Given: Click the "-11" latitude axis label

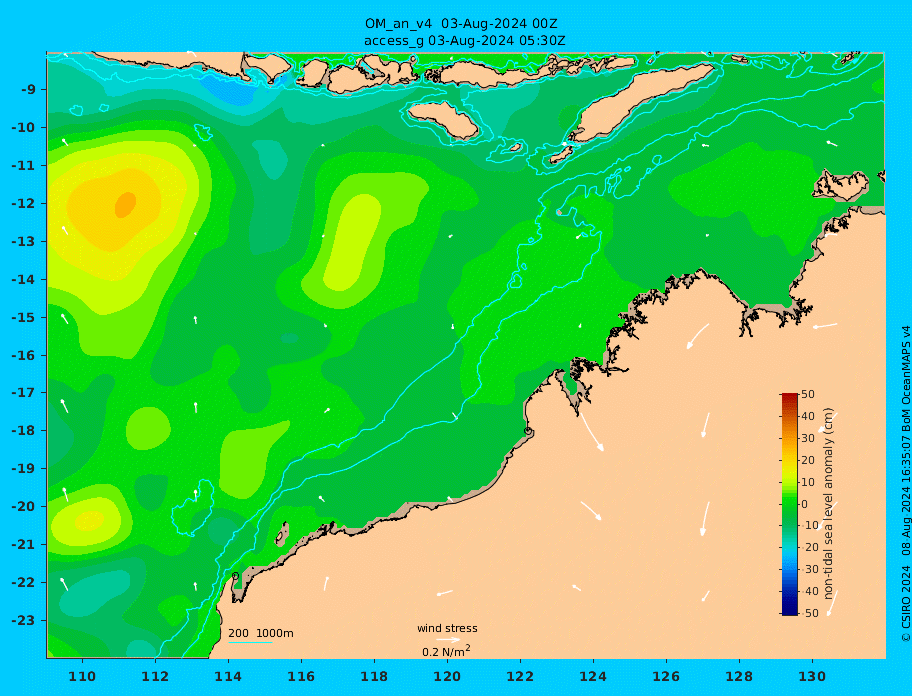Looking at the screenshot, I should pyautogui.click(x=23, y=166).
